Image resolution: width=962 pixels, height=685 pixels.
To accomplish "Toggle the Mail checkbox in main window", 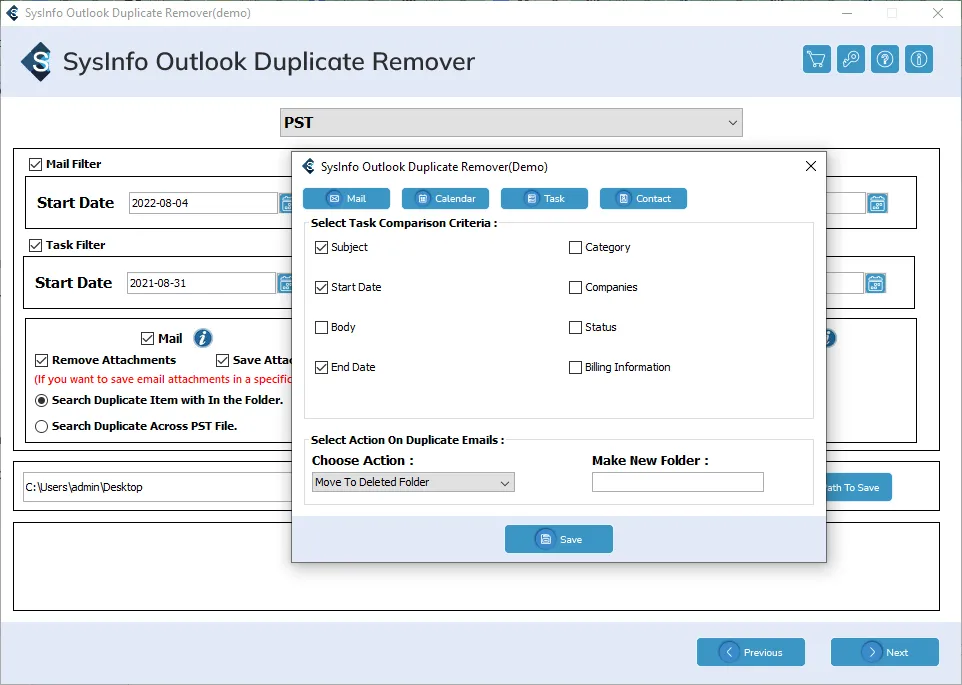I will click(x=147, y=339).
